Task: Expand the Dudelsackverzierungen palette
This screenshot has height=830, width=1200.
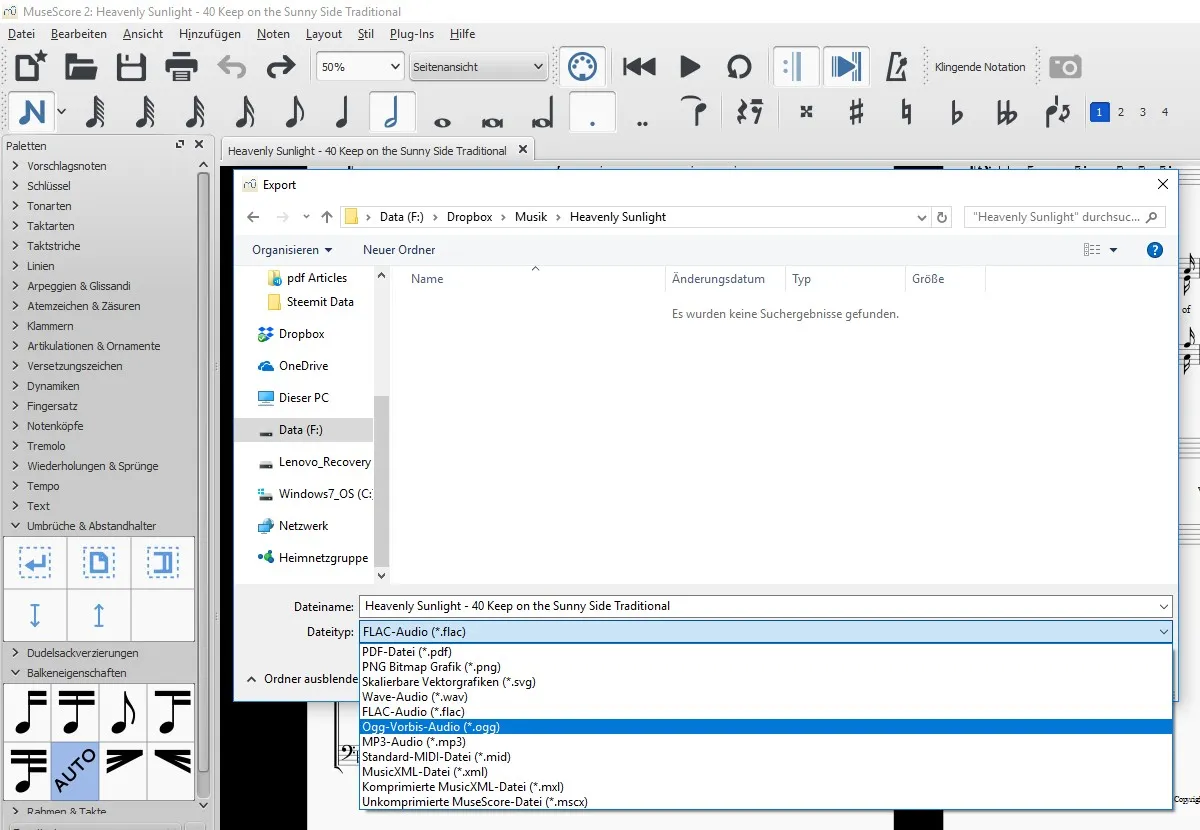Action: (x=82, y=653)
